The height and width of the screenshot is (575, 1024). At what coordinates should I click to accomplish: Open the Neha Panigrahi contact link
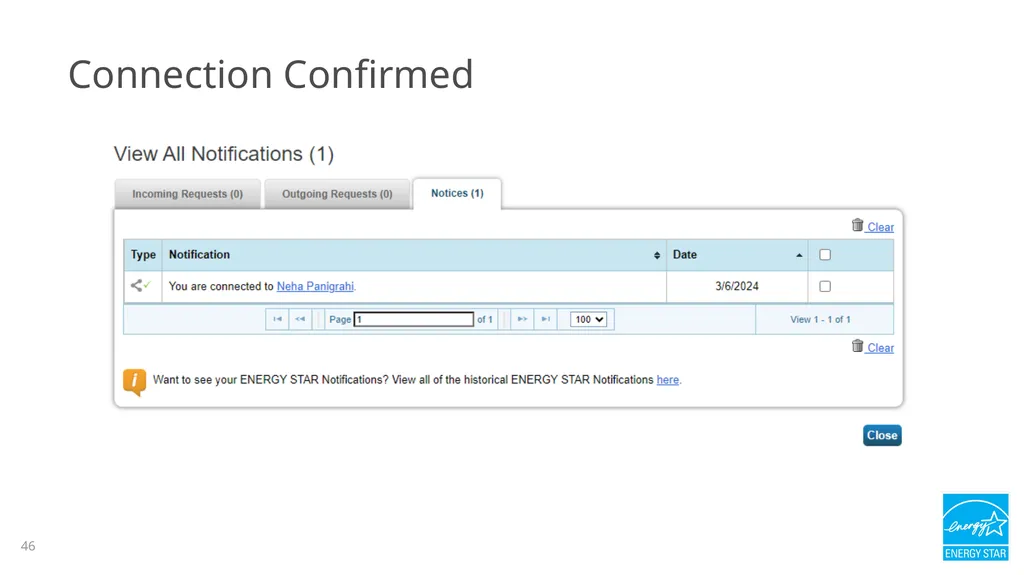[x=315, y=286]
